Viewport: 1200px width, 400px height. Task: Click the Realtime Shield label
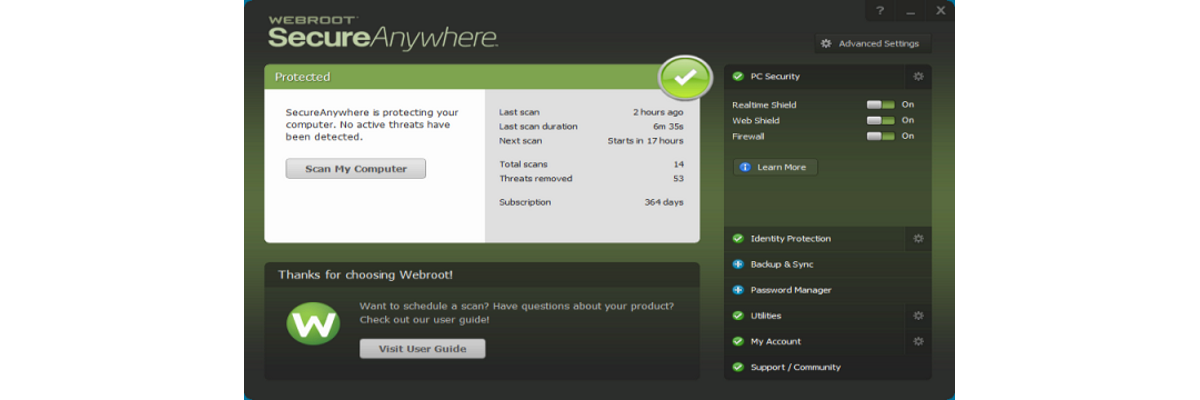coord(764,104)
